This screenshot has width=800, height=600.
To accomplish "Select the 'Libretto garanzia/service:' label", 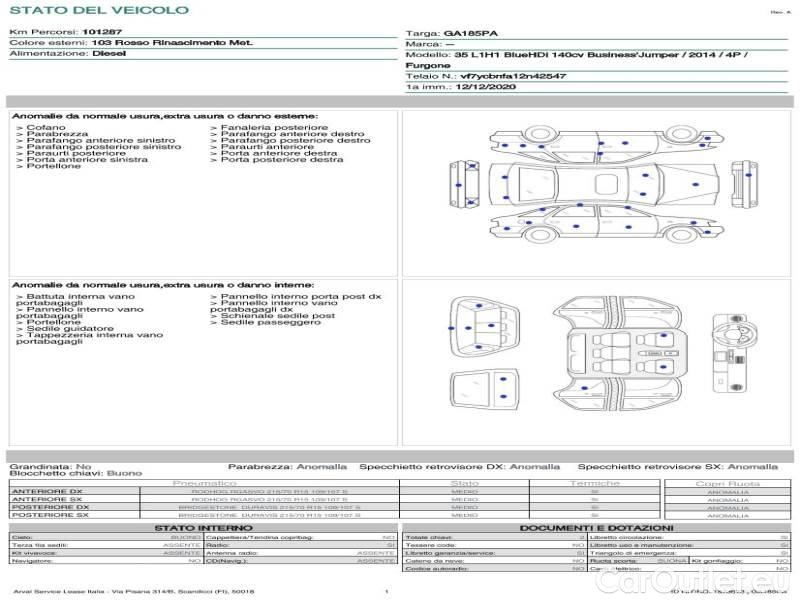I will (x=450, y=553).
